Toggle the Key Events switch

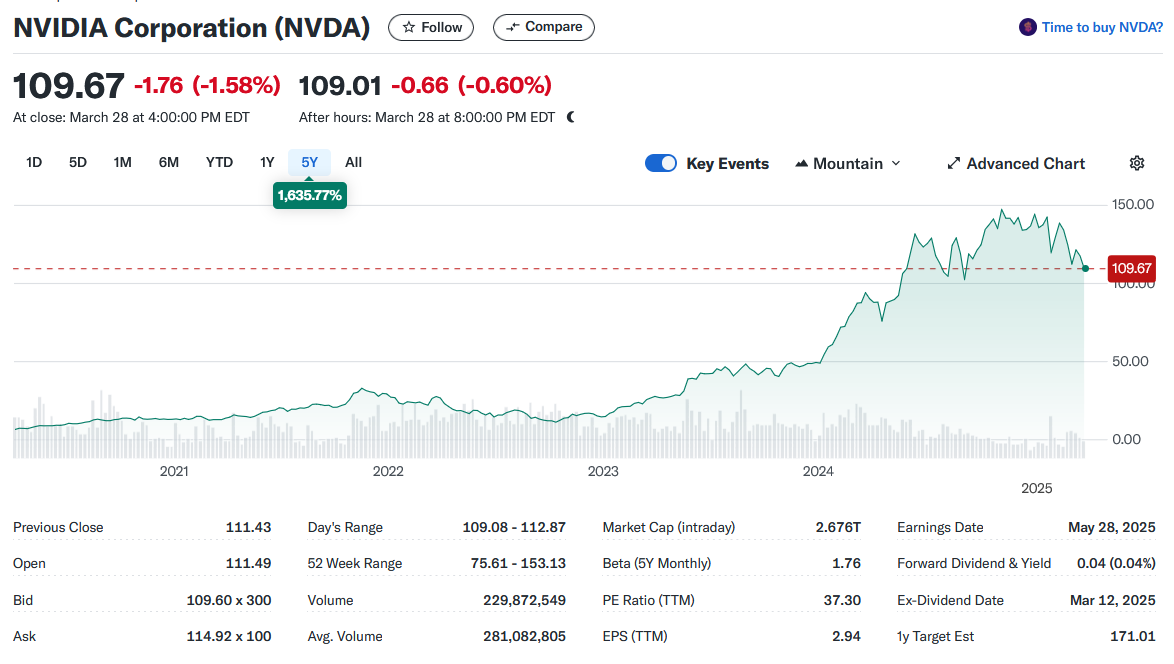point(660,163)
